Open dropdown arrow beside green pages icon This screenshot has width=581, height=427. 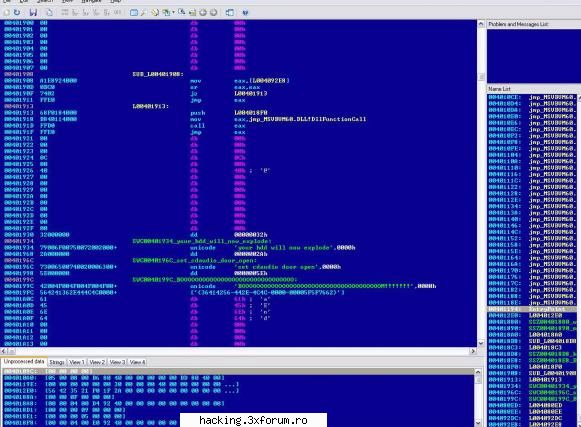173,13
